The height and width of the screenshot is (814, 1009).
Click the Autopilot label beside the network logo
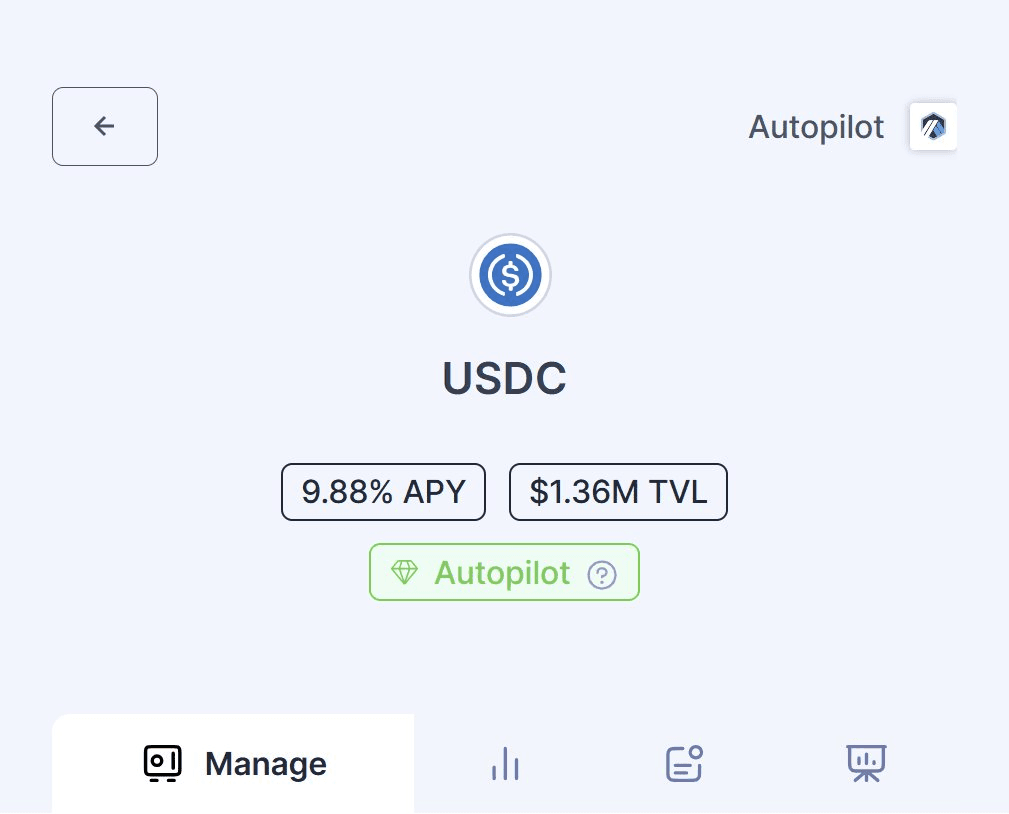[x=816, y=127]
